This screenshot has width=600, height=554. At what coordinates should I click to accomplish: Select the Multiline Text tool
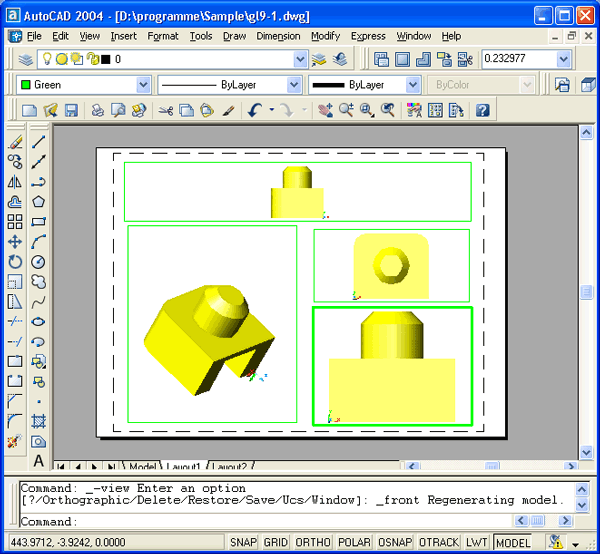39,461
